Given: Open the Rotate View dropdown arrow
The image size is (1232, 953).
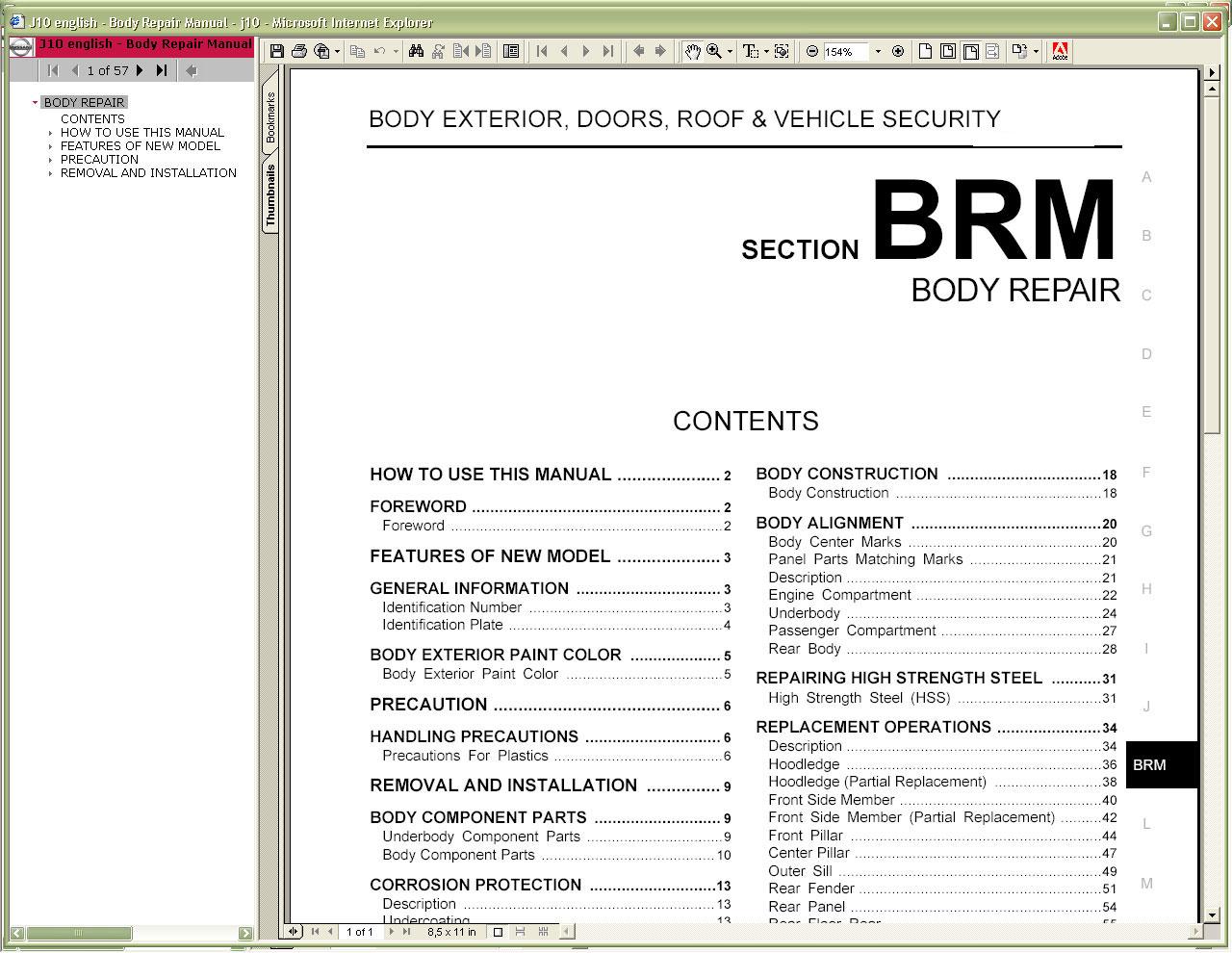Looking at the screenshot, I should pos(1036,52).
